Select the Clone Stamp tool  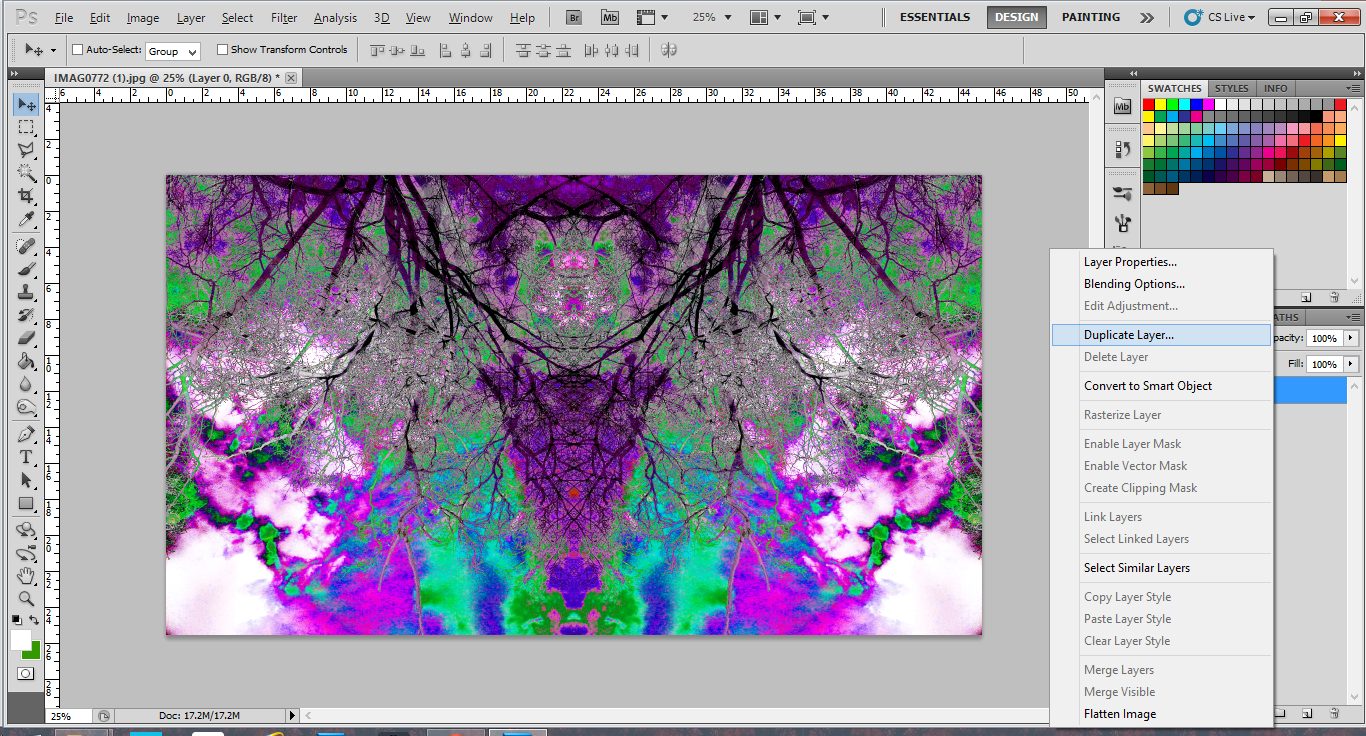pos(26,292)
